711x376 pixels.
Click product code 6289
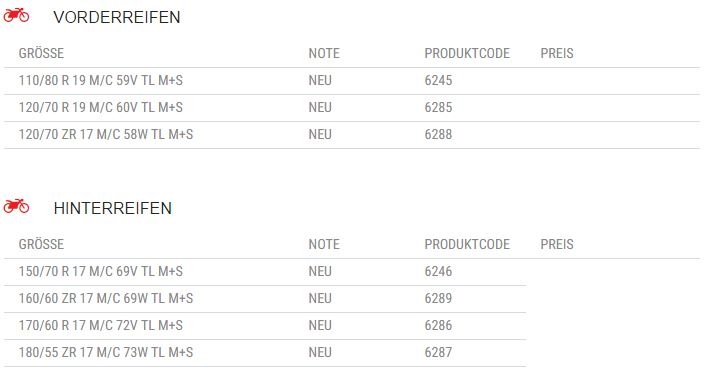438,298
